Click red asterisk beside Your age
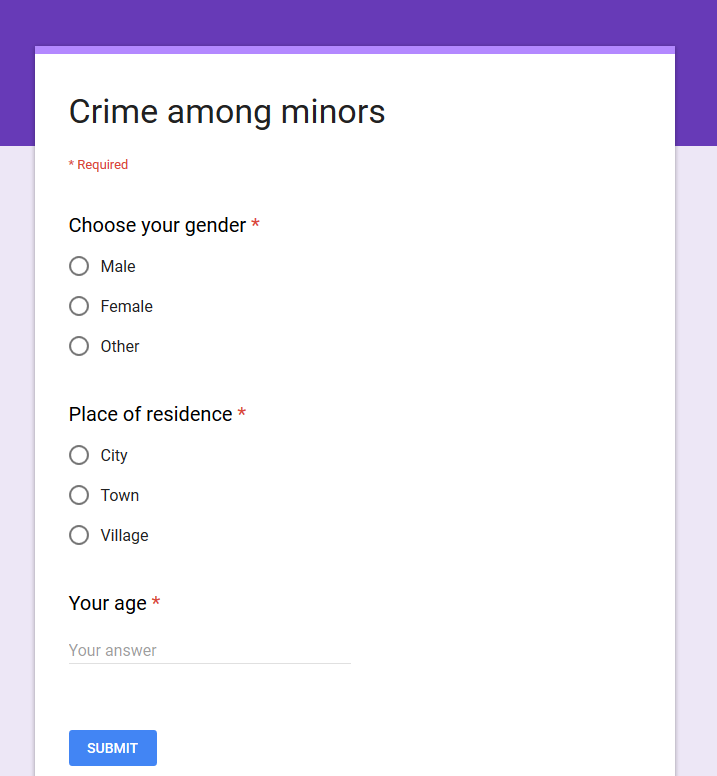Viewport: 717px width, 776px height. (156, 600)
